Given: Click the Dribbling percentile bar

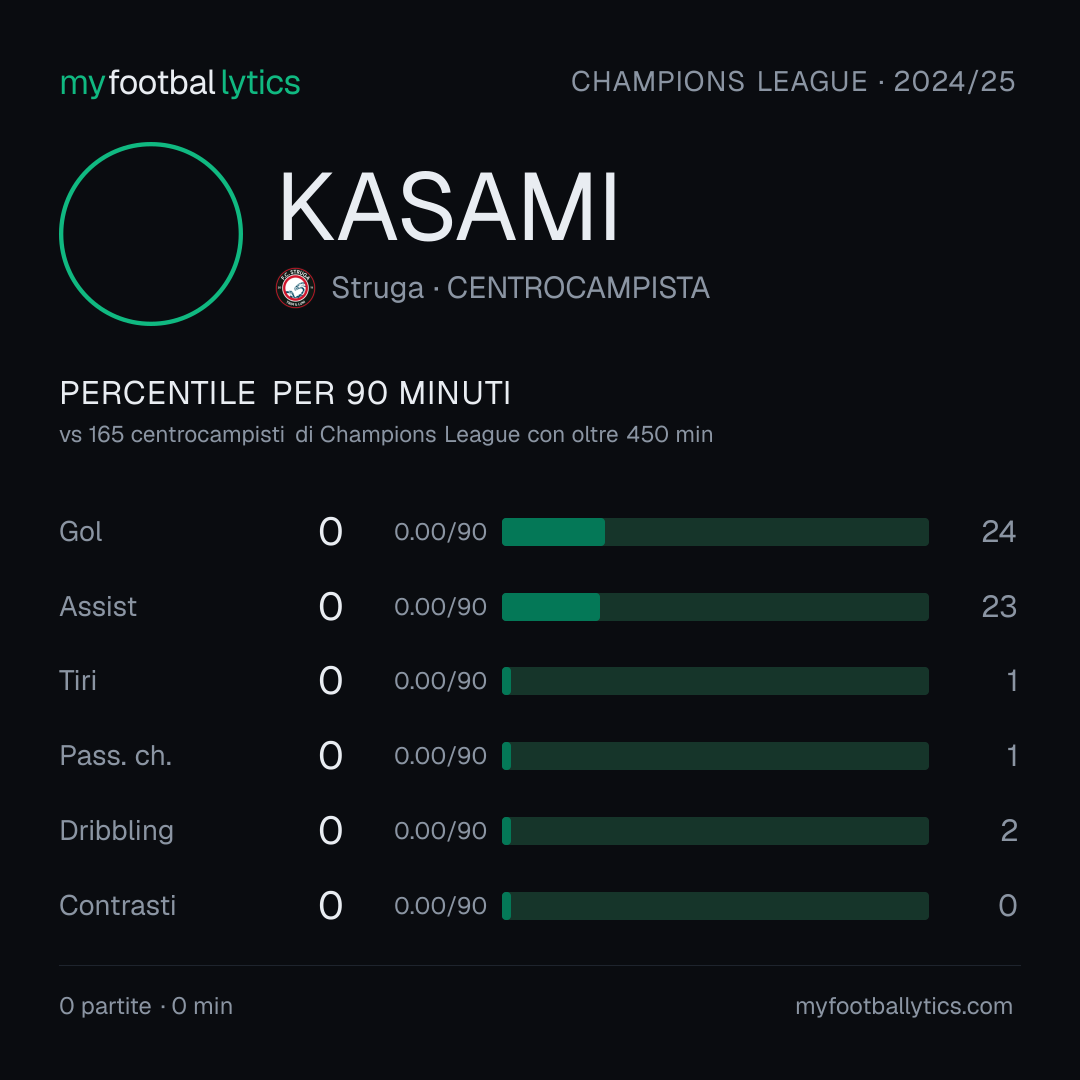Looking at the screenshot, I should click(x=715, y=831).
